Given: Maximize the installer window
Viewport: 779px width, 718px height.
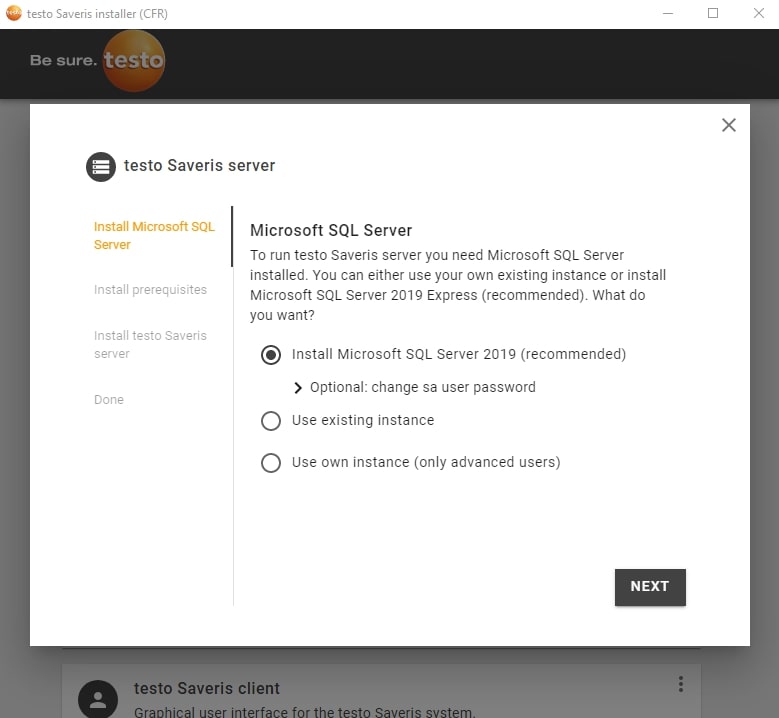Looking at the screenshot, I should 713,13.
